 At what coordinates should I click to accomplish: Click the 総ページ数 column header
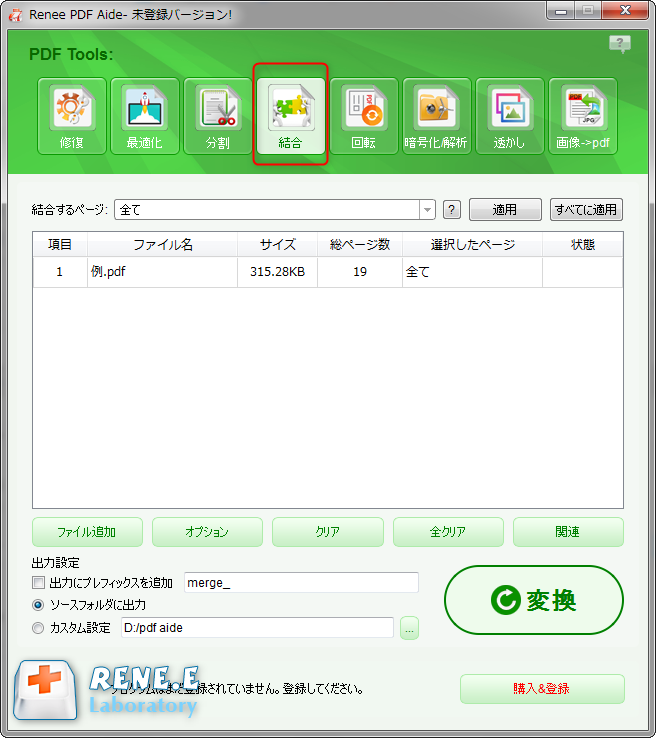tap(360, 244)
